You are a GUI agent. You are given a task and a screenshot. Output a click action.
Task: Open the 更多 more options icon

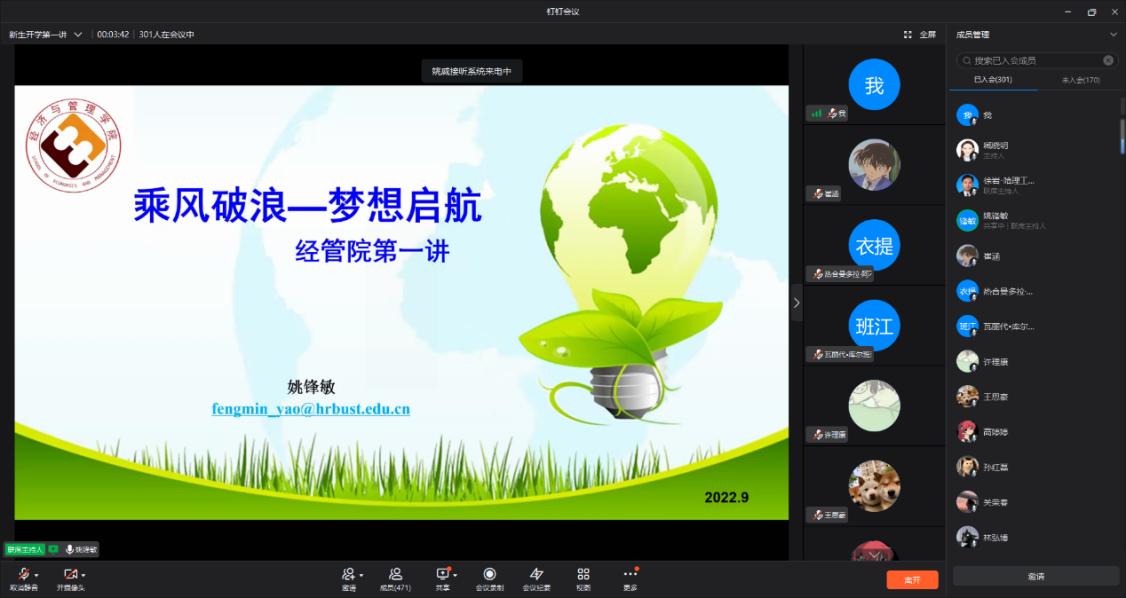630,574
